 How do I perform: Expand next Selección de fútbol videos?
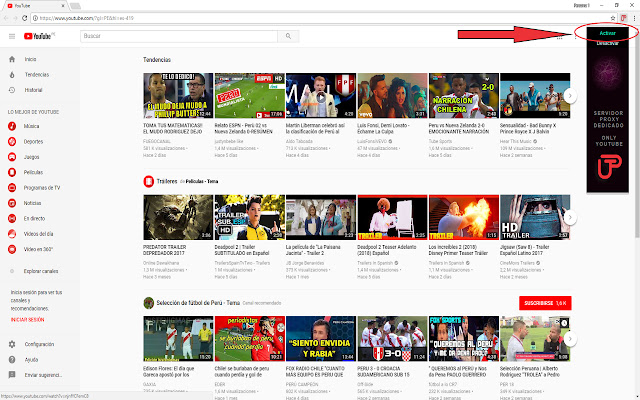click(570, 339)
